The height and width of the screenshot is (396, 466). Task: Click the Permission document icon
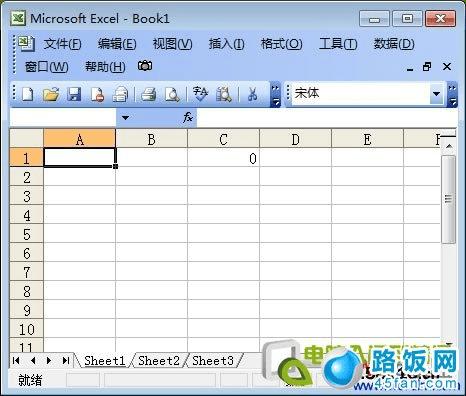click(x=97, y=94)
